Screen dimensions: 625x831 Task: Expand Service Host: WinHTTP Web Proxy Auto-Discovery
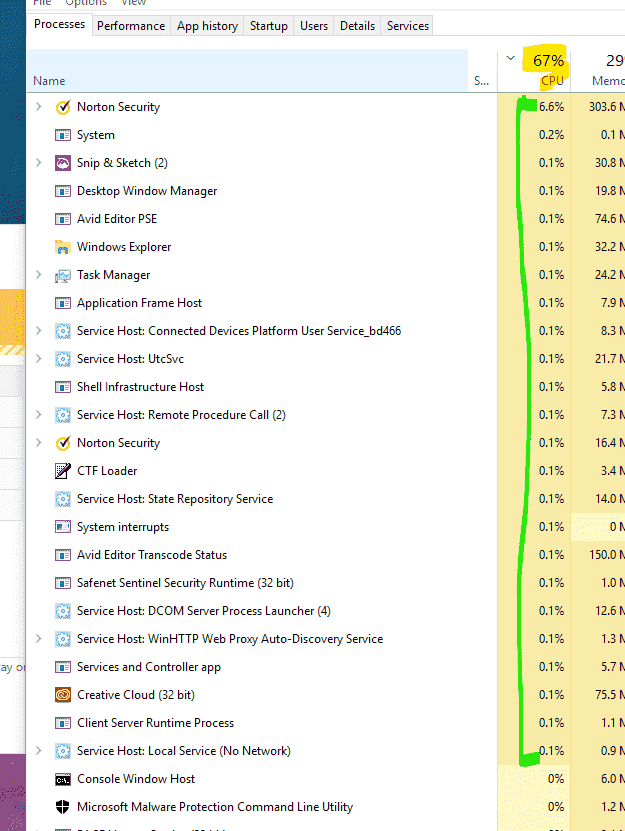pos(39,639)
